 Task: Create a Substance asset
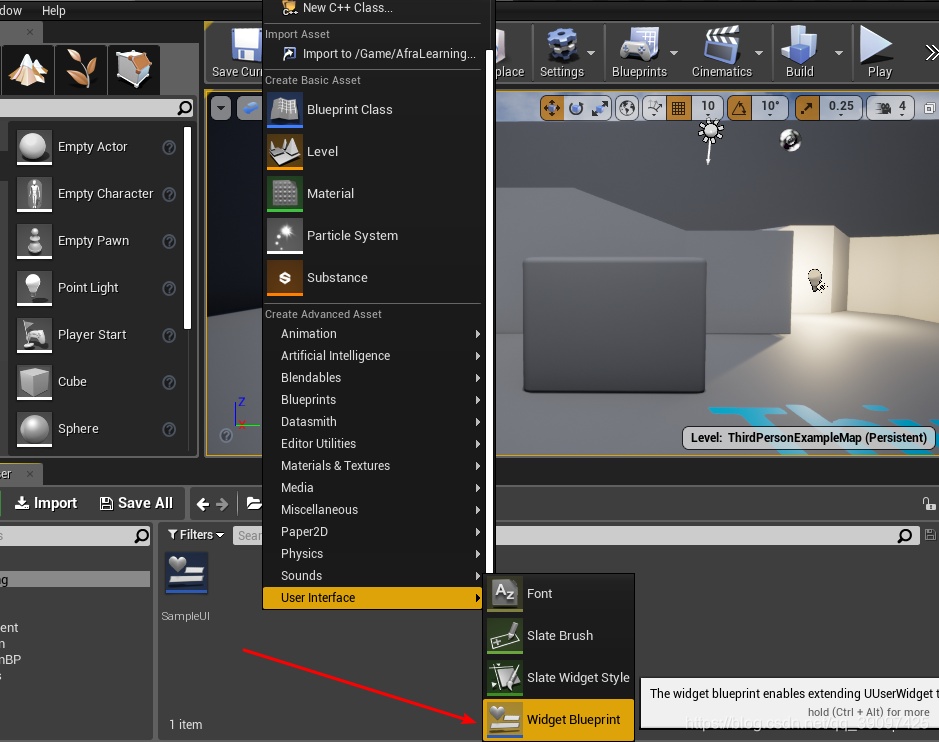(x=372, y=277)
